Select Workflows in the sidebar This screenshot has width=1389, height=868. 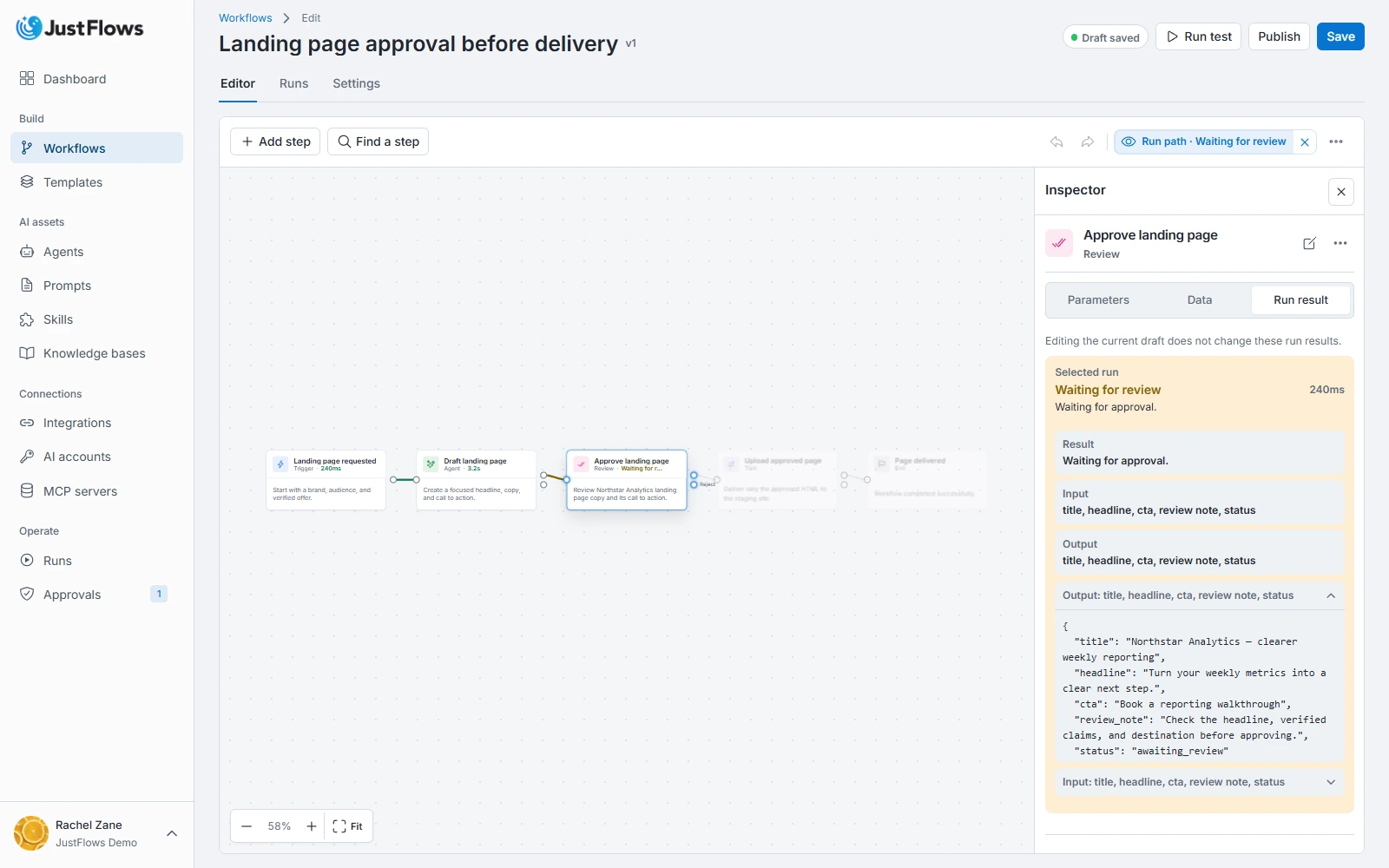[x=96, y=148]
